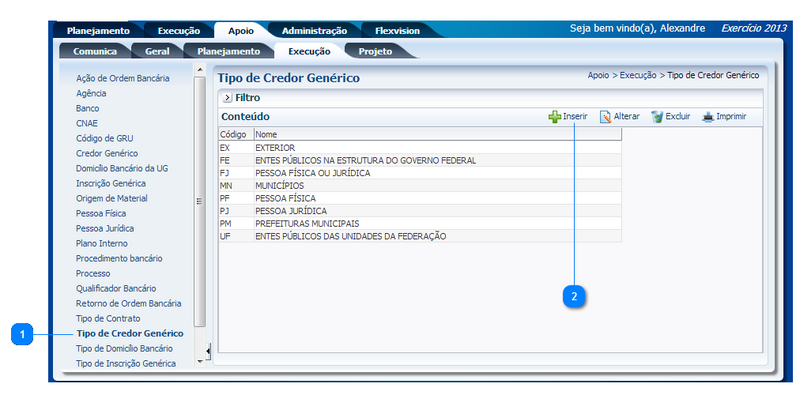Click the Execução breadcrumb link
Image resolution: width=800 pixels, height=395 pixels.
point(638,76)
